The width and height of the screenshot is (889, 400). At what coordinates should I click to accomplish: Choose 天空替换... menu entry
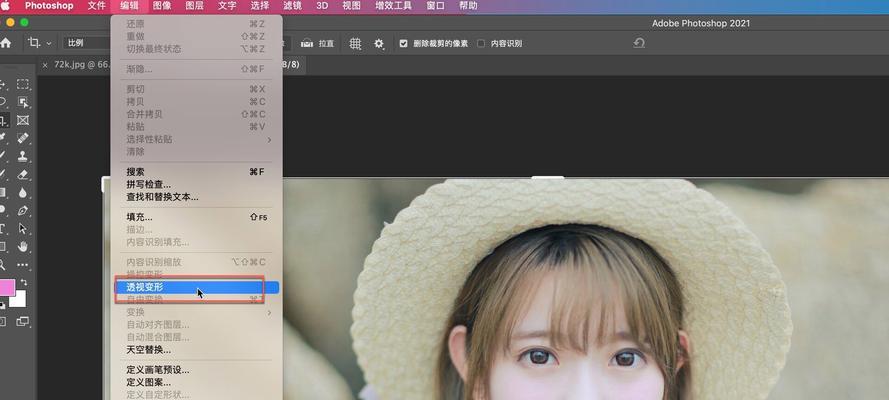pos(197,350)
